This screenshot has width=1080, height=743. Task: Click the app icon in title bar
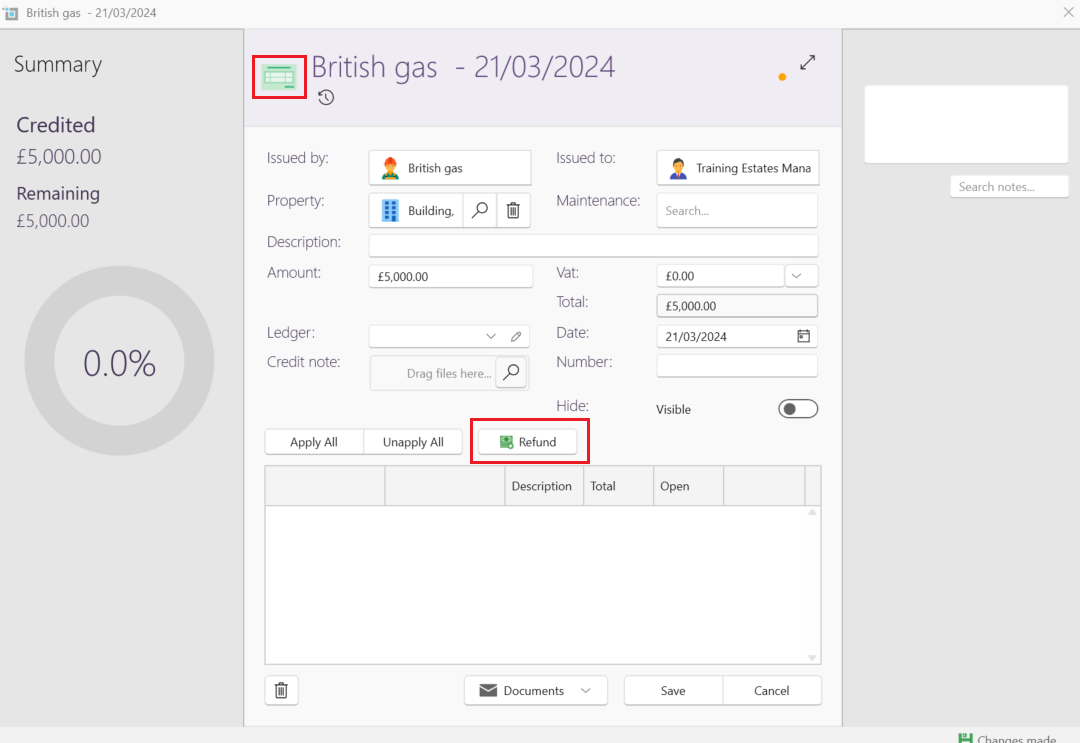[11, 13]
